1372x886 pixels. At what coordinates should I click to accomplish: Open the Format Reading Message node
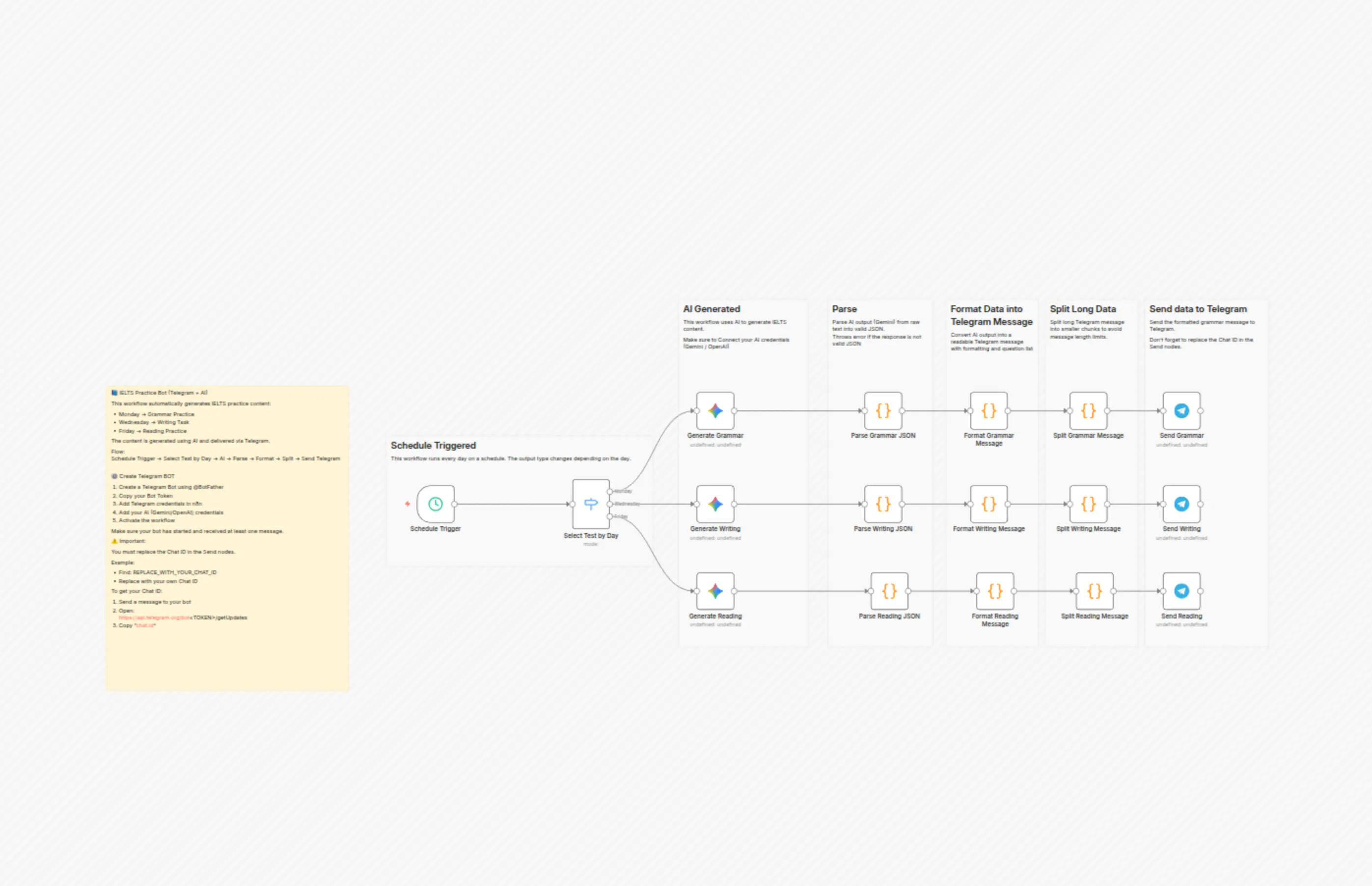click(995, 591)
